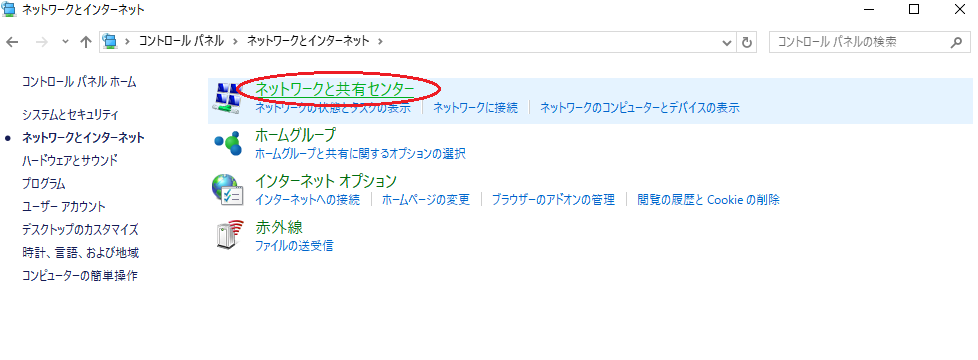Viewport: 978px width, 360px height.
Task: Open 閲覧の履歴と Cookie の削除 link
Action: pyautogui.click(x=709, y=200)
